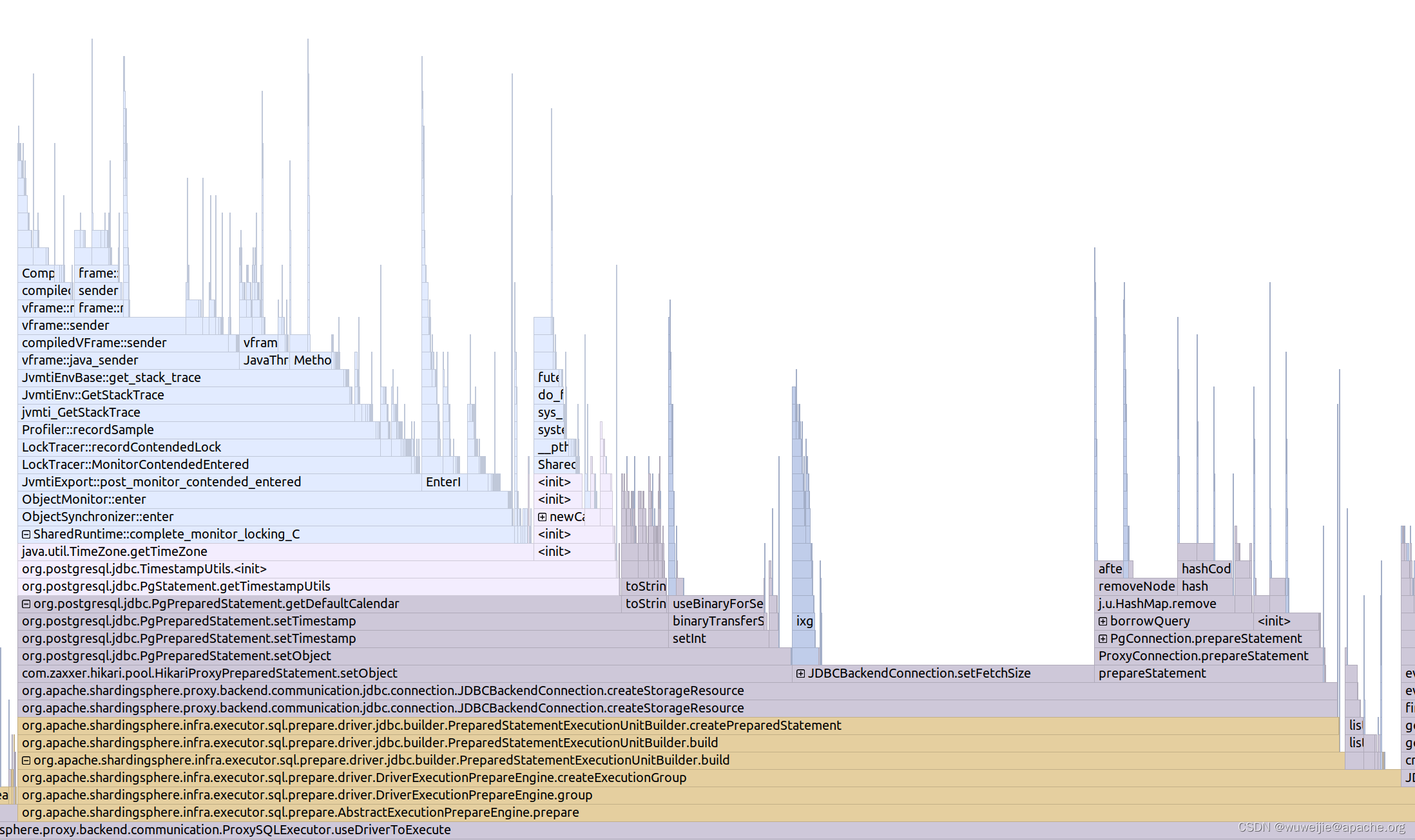Select the __pth frame
Screen dimensions: 1415x840
[x=552, y=447]
